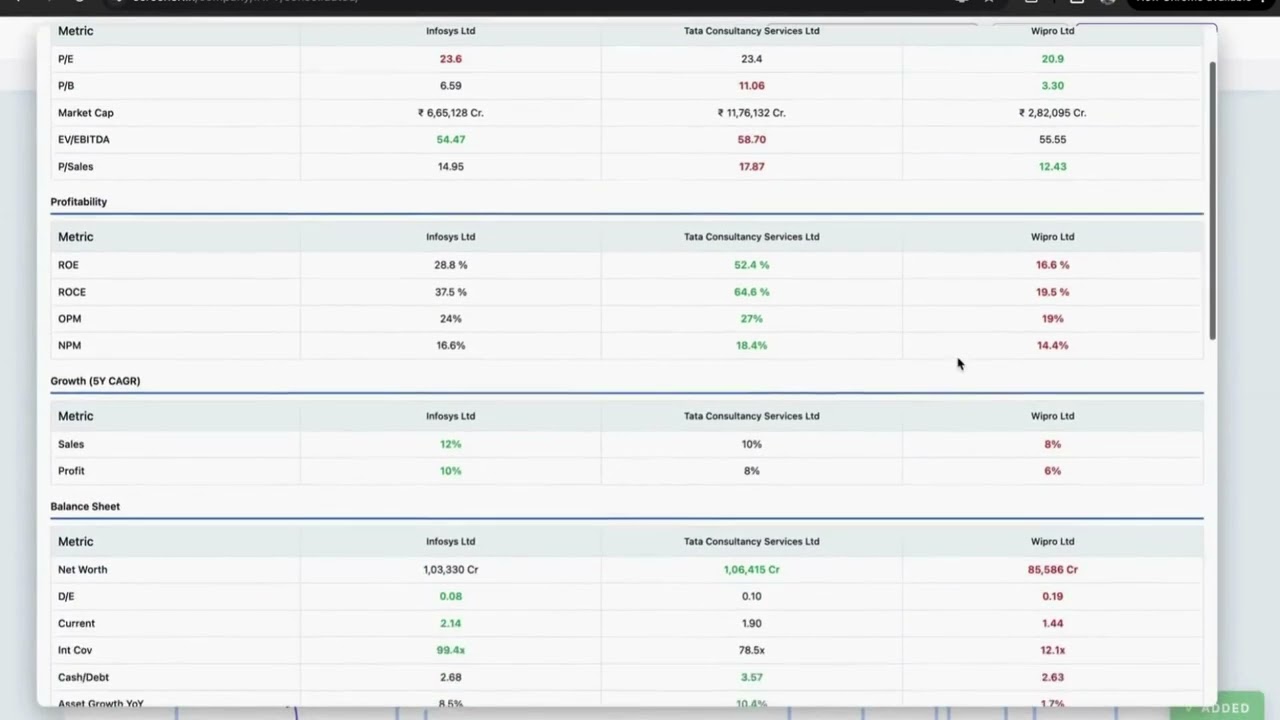1280x720 pixels.
Task: Select the Profitability section heading
Action: click(79, 202)
